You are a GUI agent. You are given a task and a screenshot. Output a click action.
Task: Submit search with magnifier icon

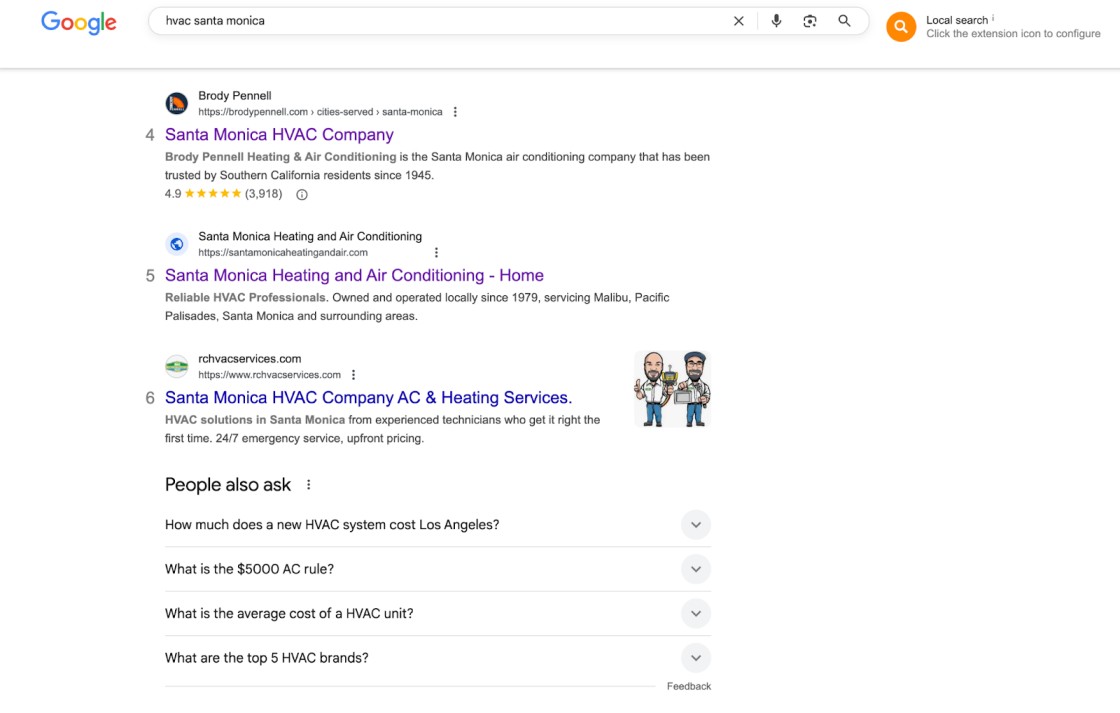point(844,21)
